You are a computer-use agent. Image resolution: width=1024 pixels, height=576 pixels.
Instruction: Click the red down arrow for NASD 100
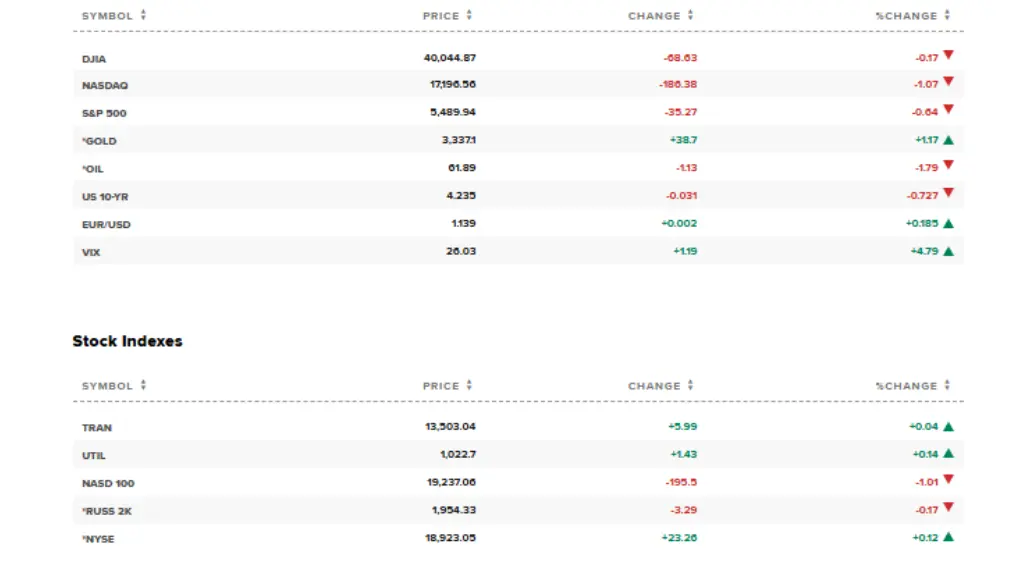click(x=948, y=480)
